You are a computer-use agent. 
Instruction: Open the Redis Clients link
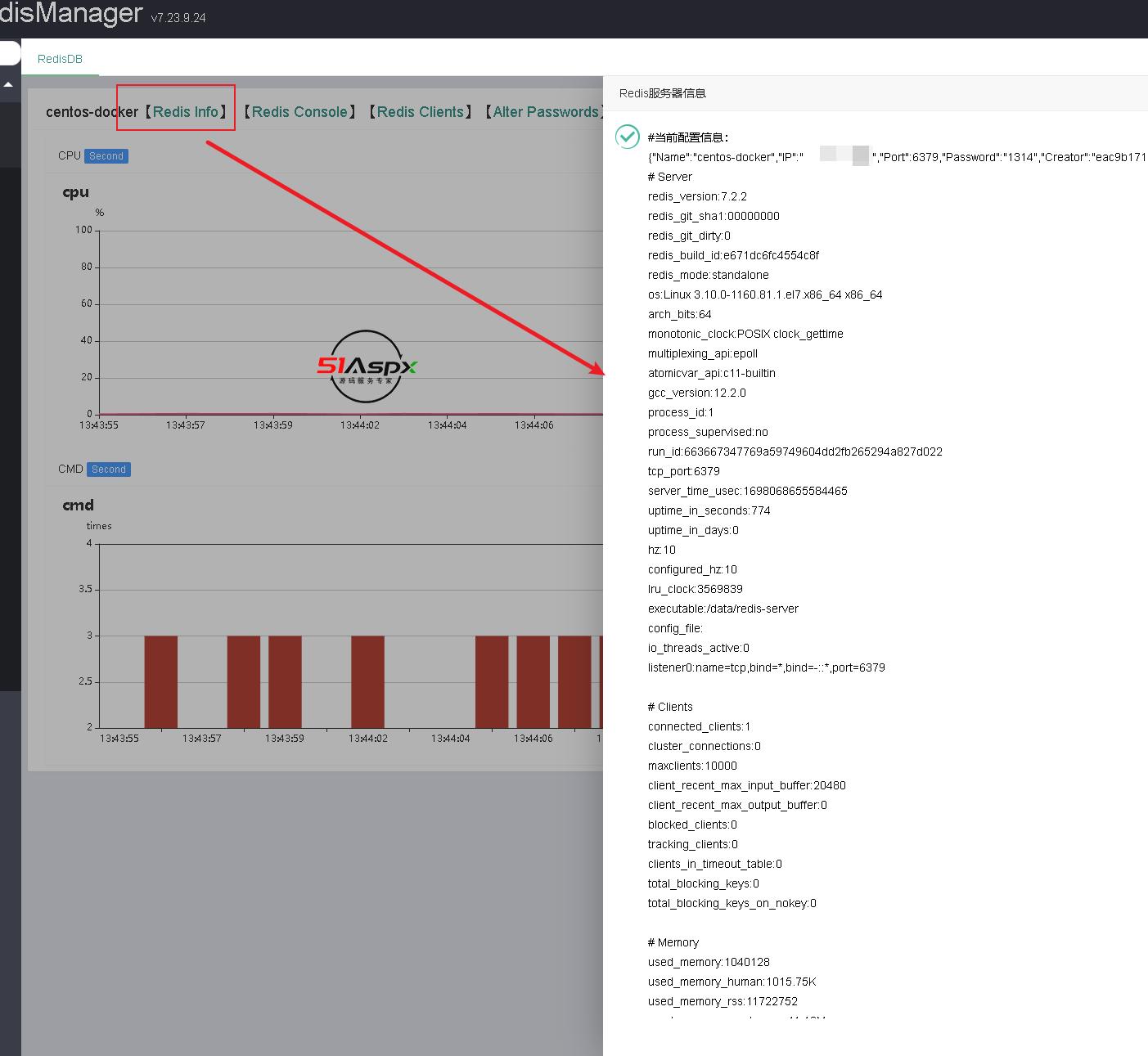click(x=421, y=112)
